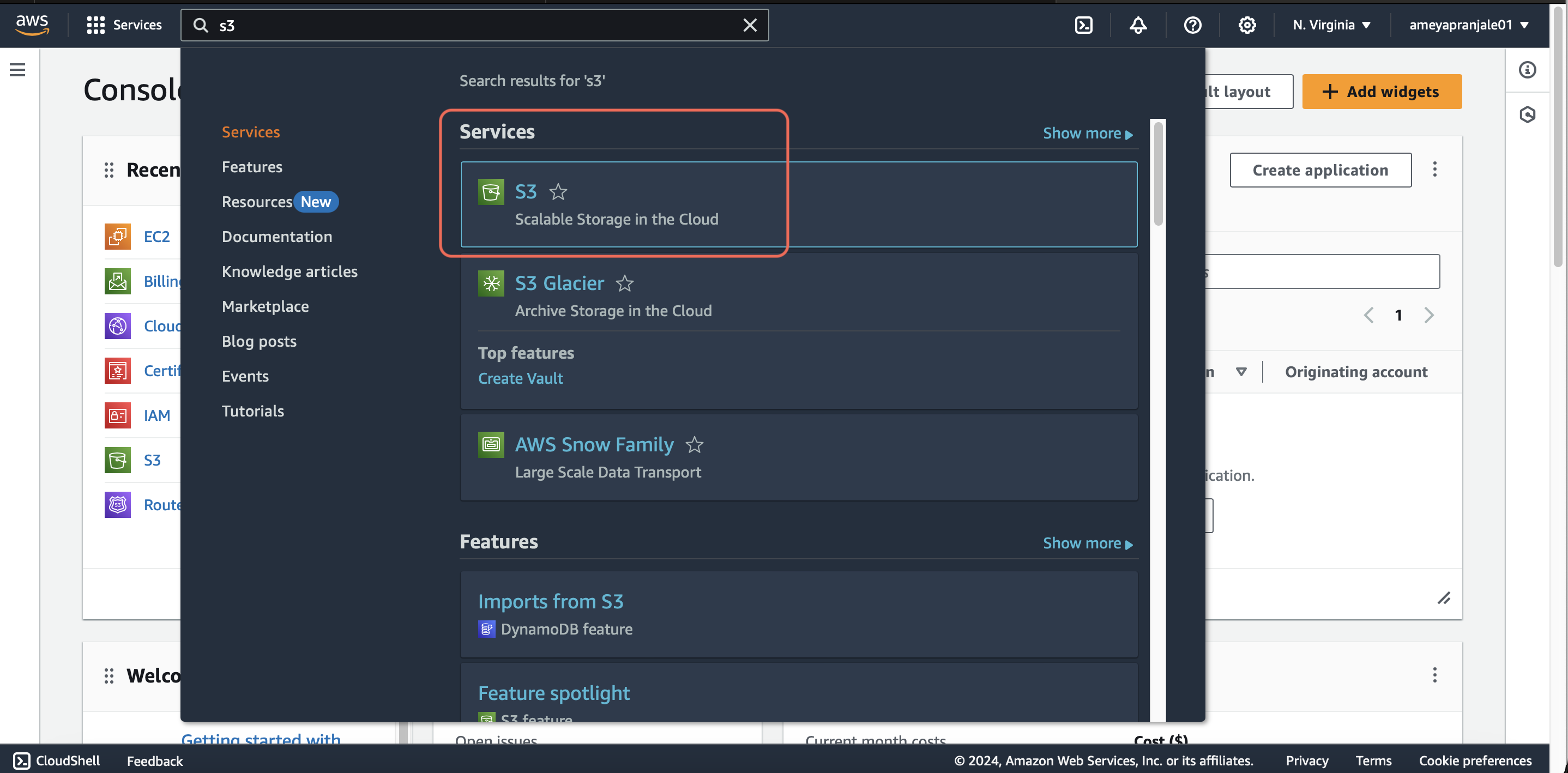The height and width of the screenshot is (773, 1568).
Task: Click Create Vault top feature link
Action: click(x=520, y=378)
